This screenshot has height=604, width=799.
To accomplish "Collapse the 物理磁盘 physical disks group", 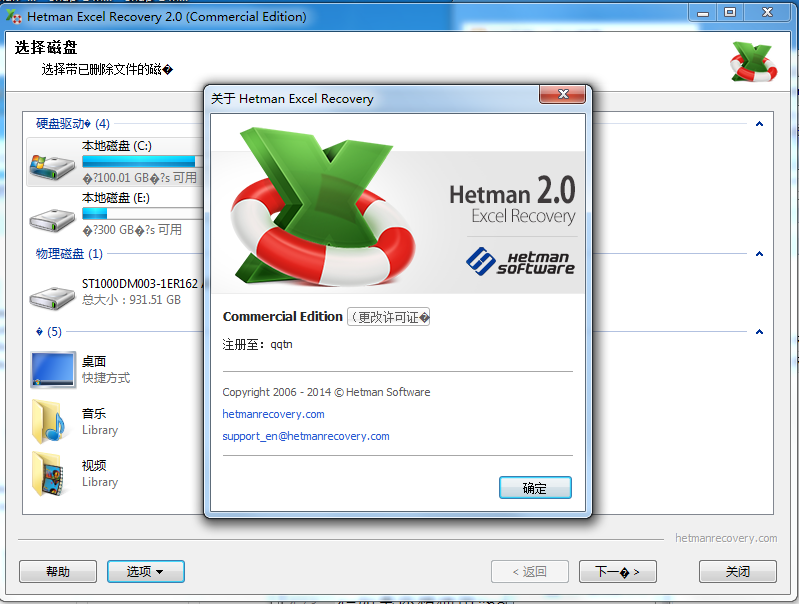I will [x=759, y=254].
